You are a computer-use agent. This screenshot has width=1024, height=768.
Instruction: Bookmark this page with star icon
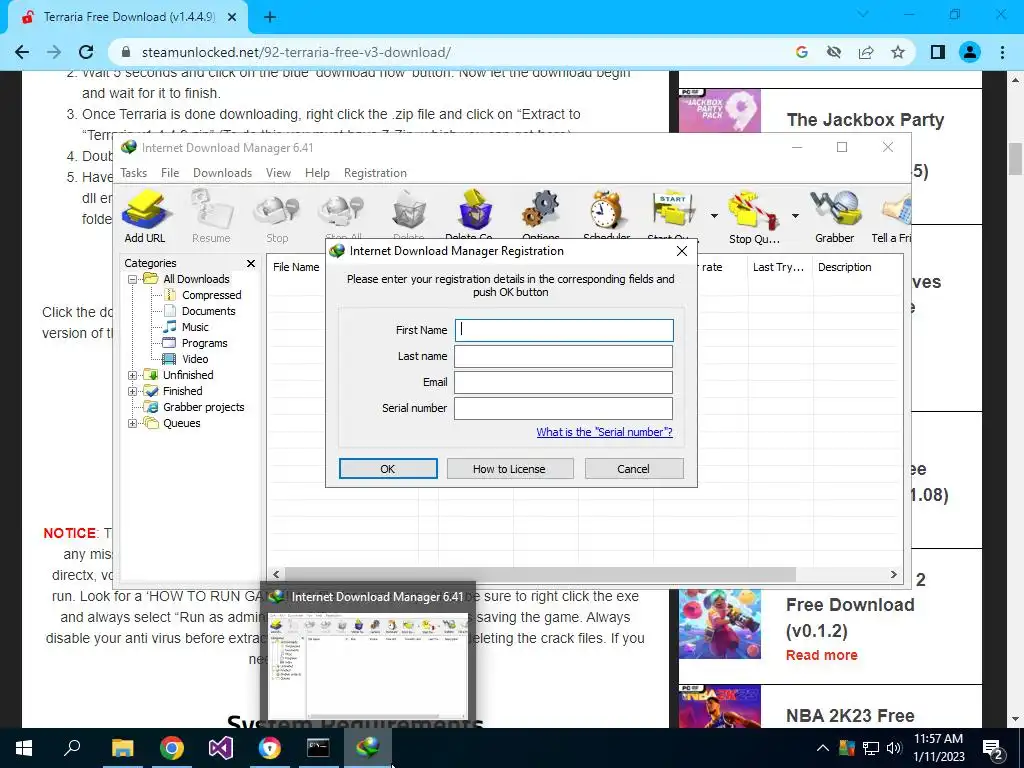click(x=898, y=52)
